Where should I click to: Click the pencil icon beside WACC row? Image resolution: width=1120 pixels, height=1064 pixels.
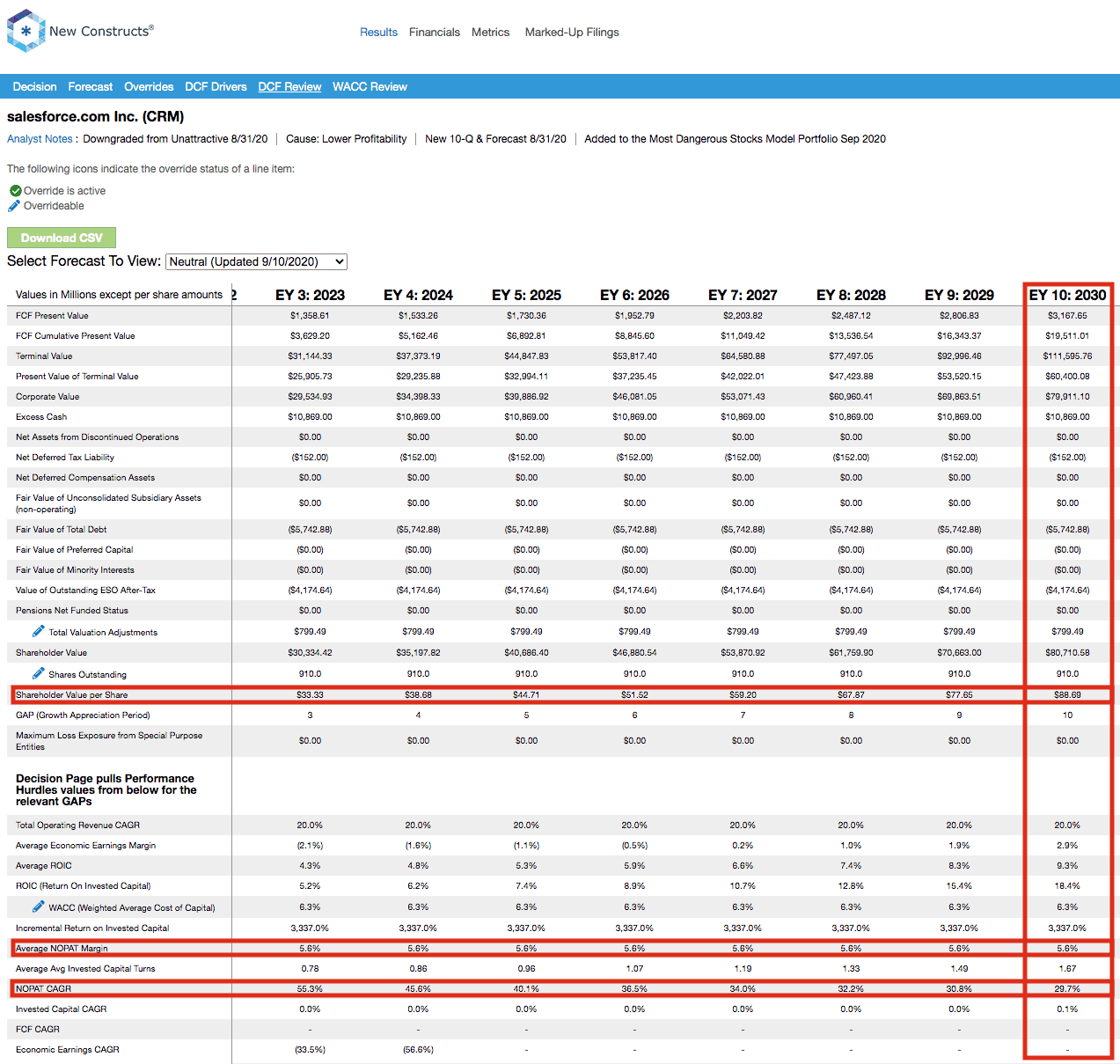point(39,906)
